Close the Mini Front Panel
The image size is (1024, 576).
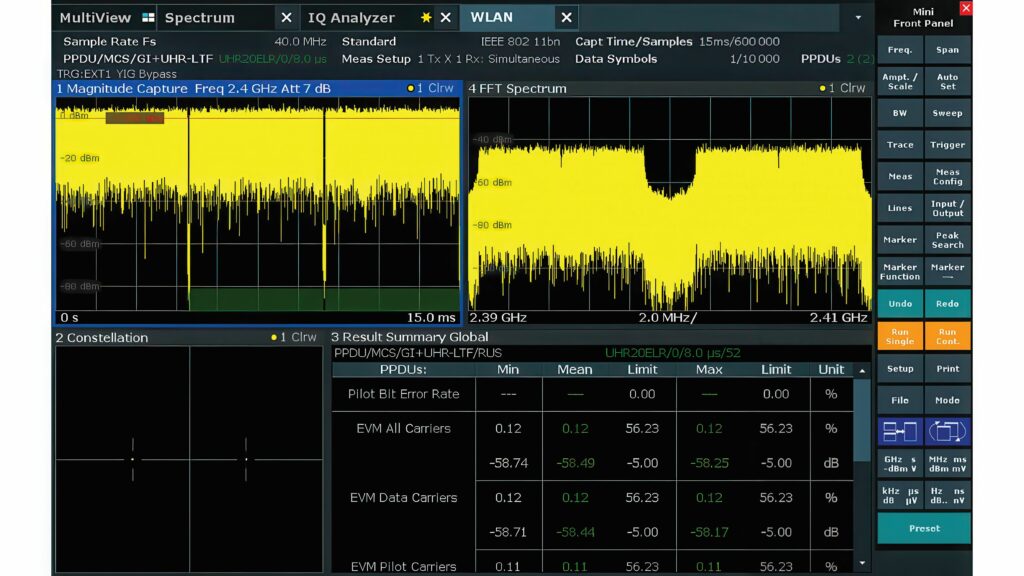965,8
